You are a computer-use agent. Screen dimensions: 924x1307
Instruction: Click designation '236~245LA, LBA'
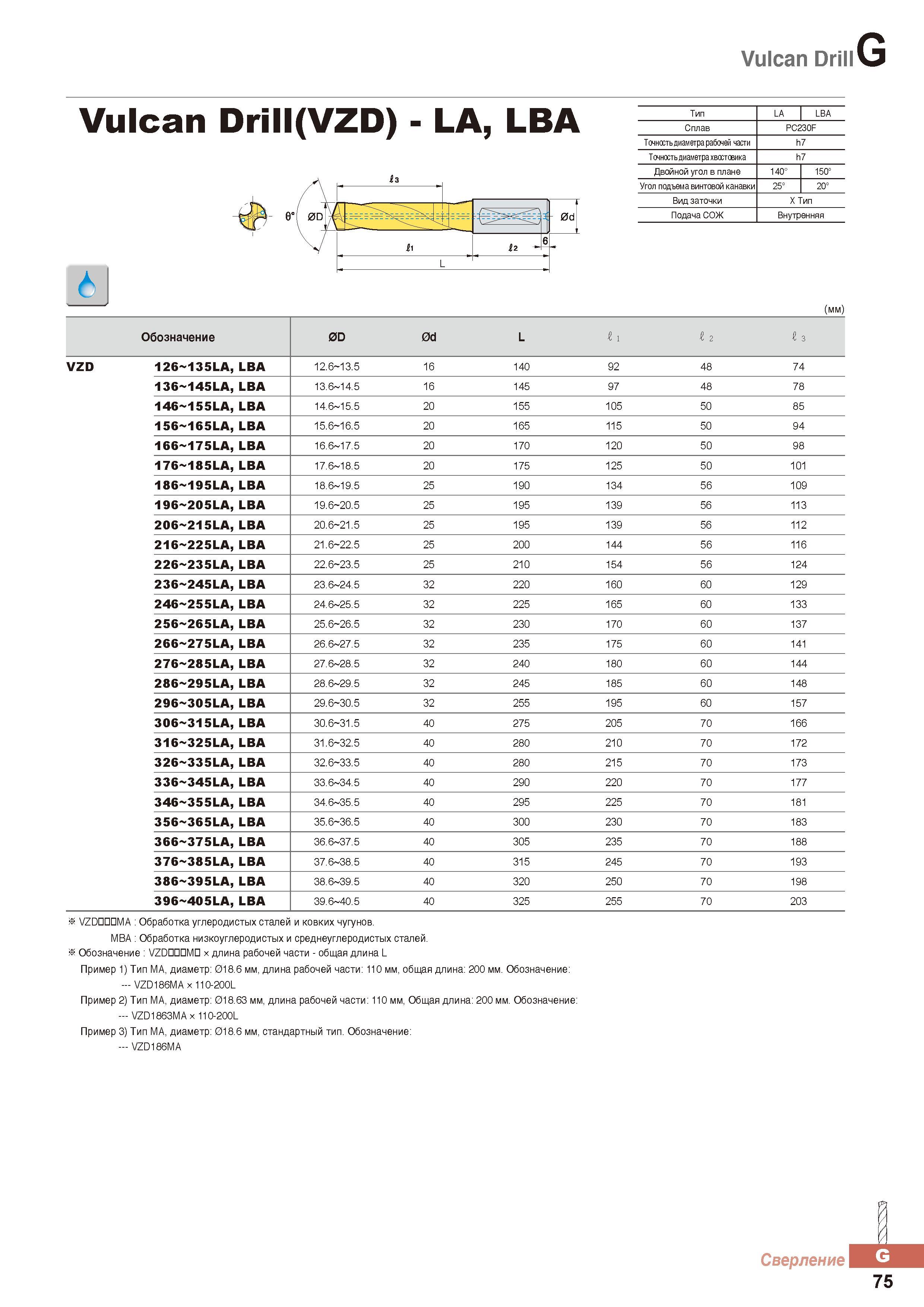pos(209,585)
